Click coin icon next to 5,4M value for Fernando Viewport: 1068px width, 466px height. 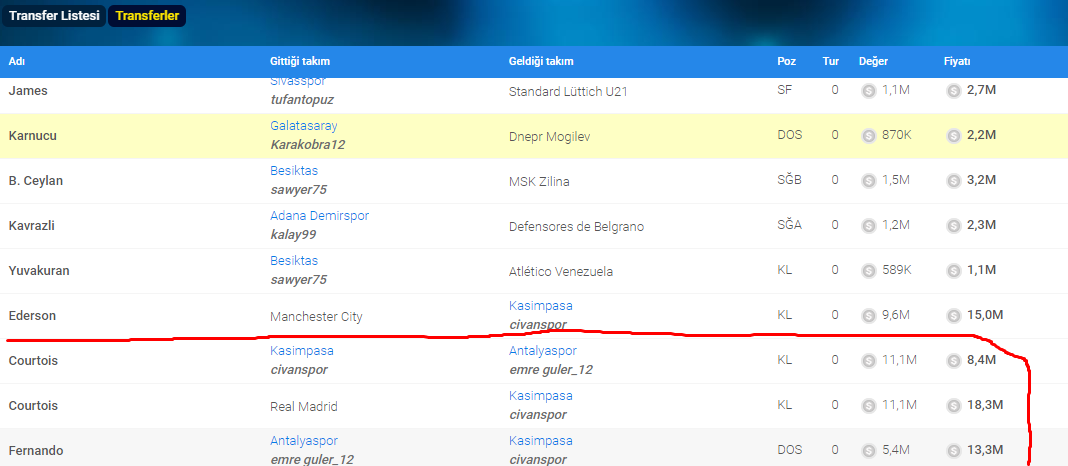point(868,450)
